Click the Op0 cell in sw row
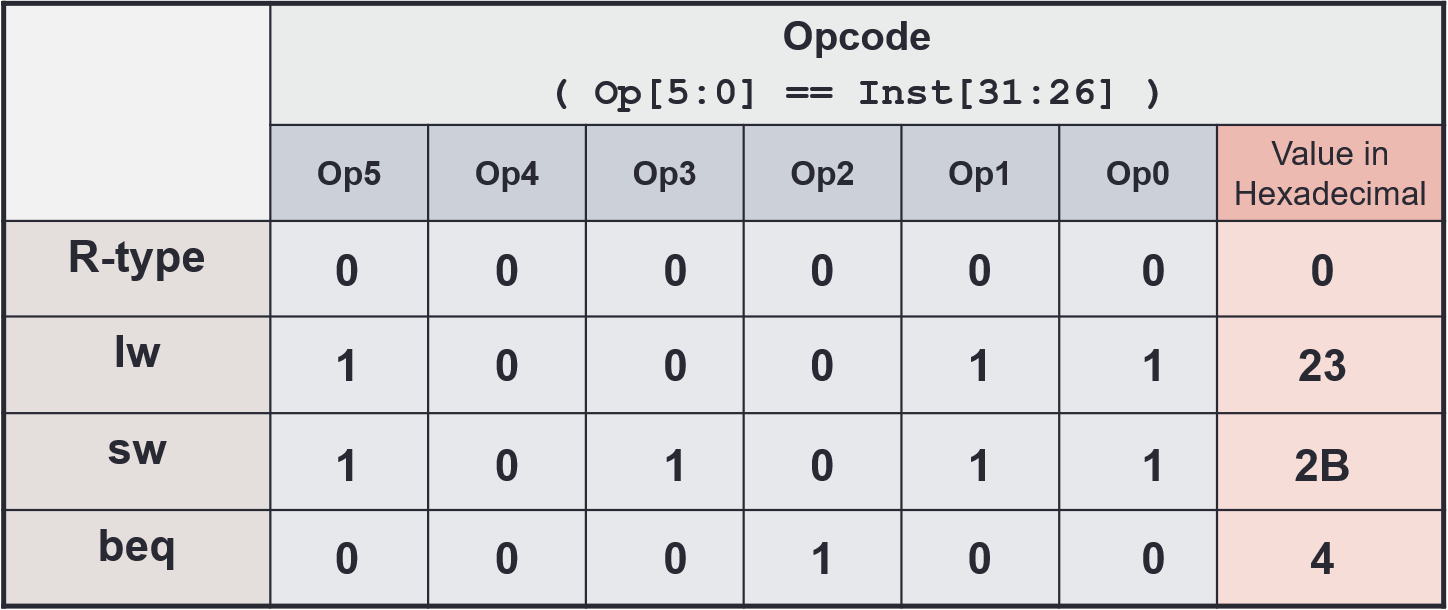 pyautogui.click(x=1152, y=463)
